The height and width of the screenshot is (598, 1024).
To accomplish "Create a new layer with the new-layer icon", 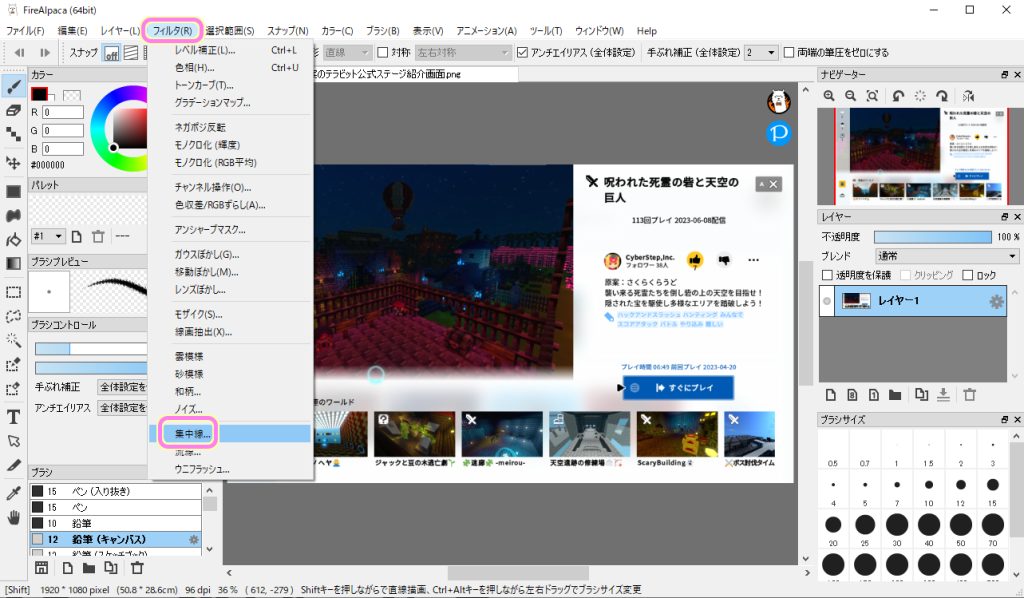I will [x=832, y=395].
